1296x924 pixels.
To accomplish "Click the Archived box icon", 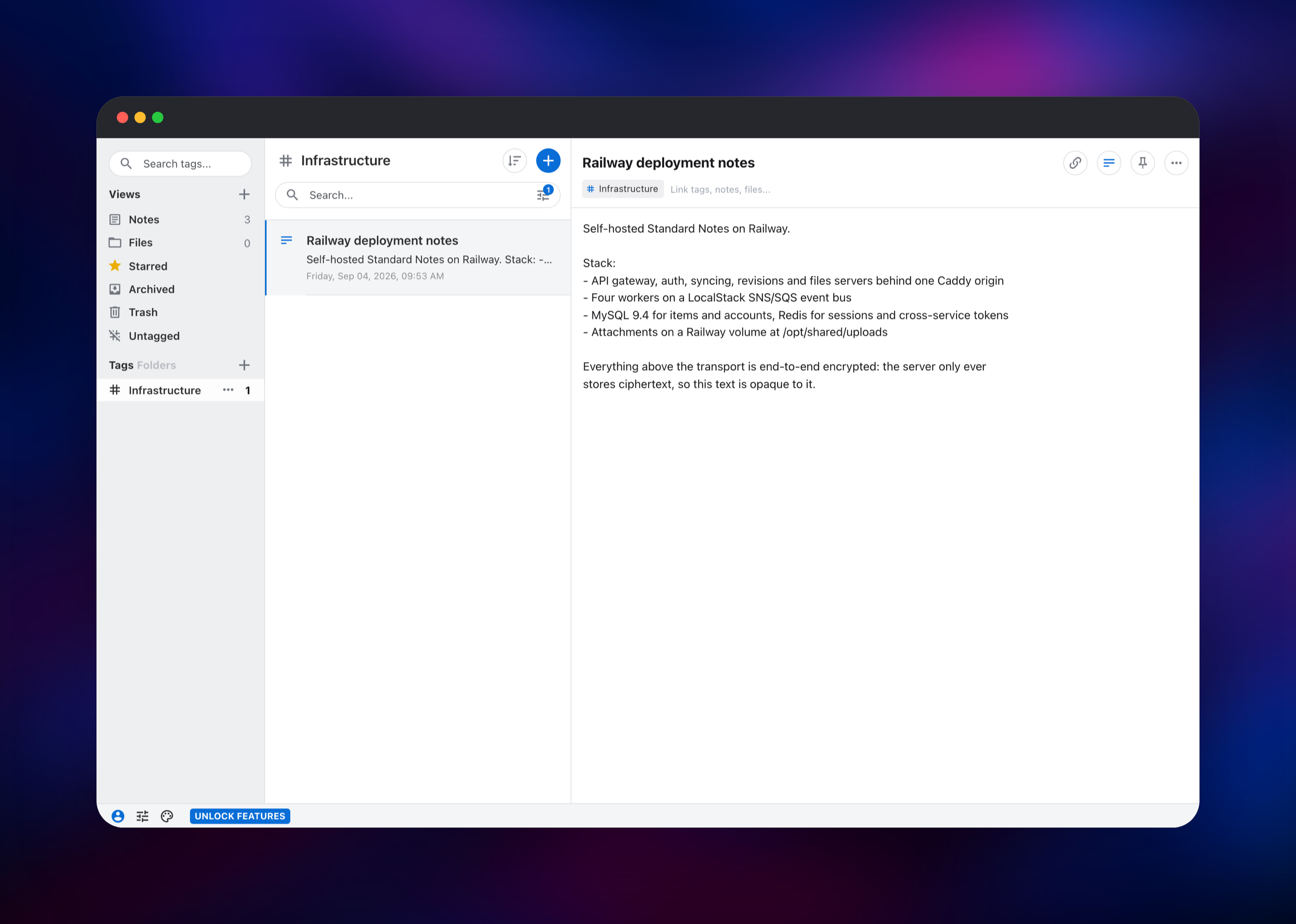I will pyautogui.click(x=115, y=290).
